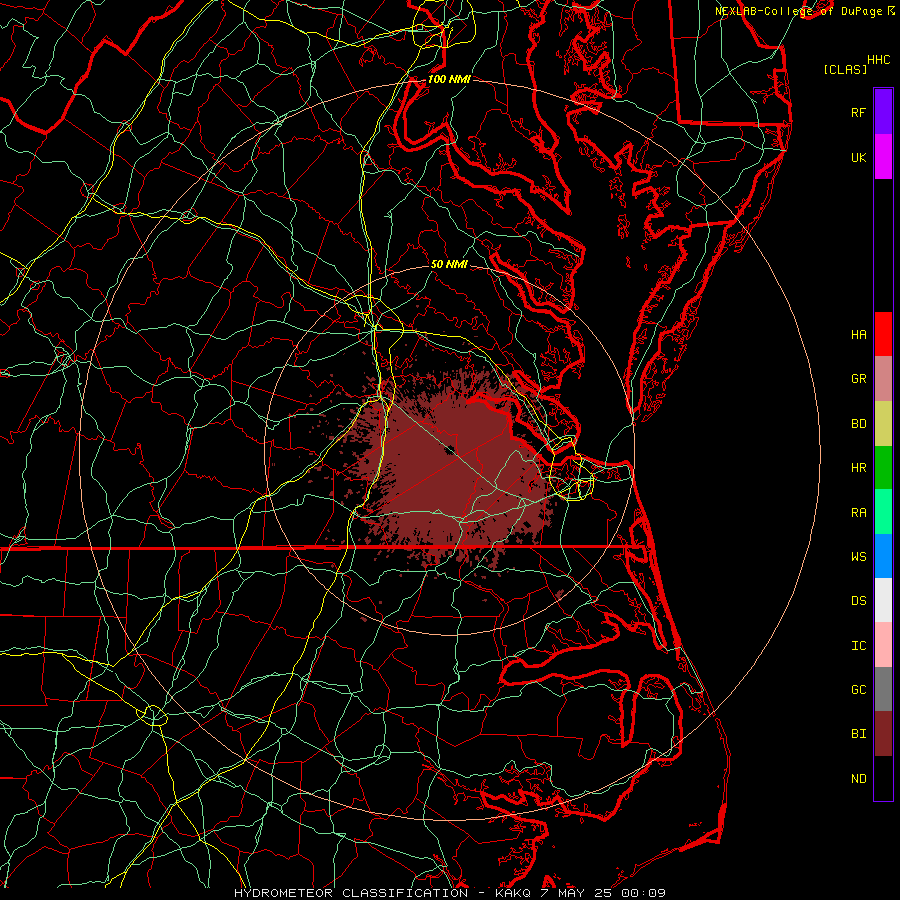Click the UK magenta legend swatch
900x900 pixels.
[x=883, y=157]
